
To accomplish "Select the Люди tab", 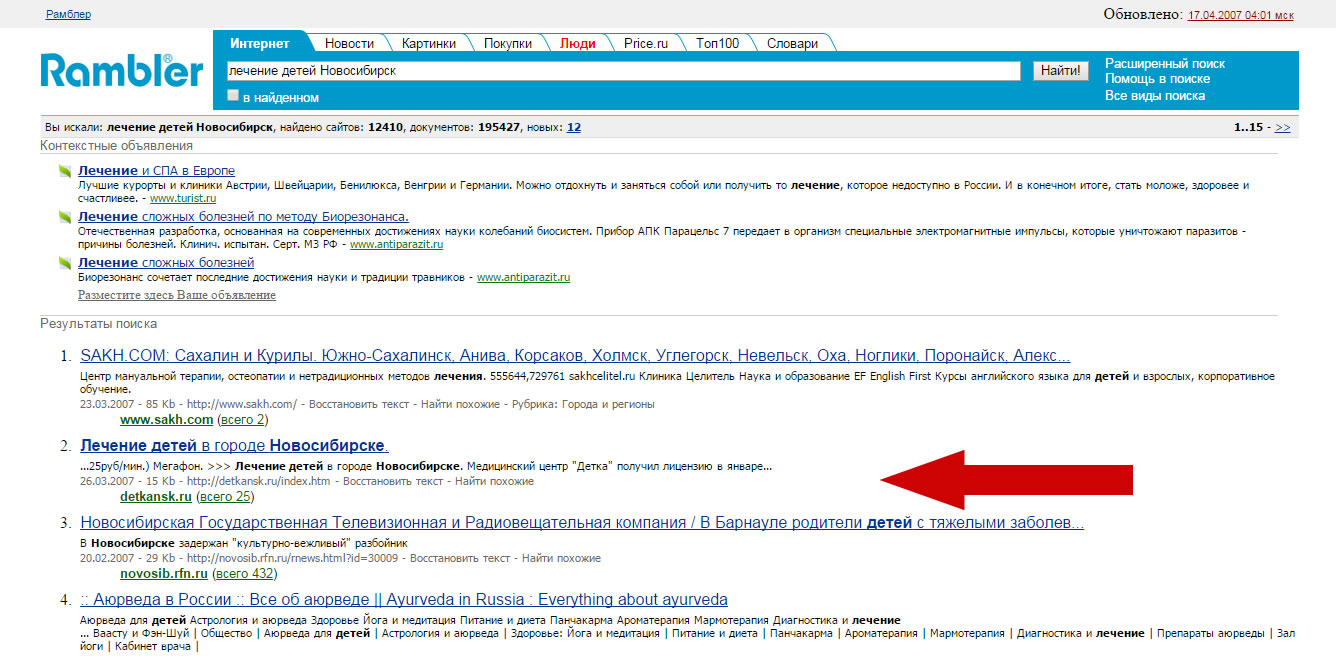I will coord(578,43).
